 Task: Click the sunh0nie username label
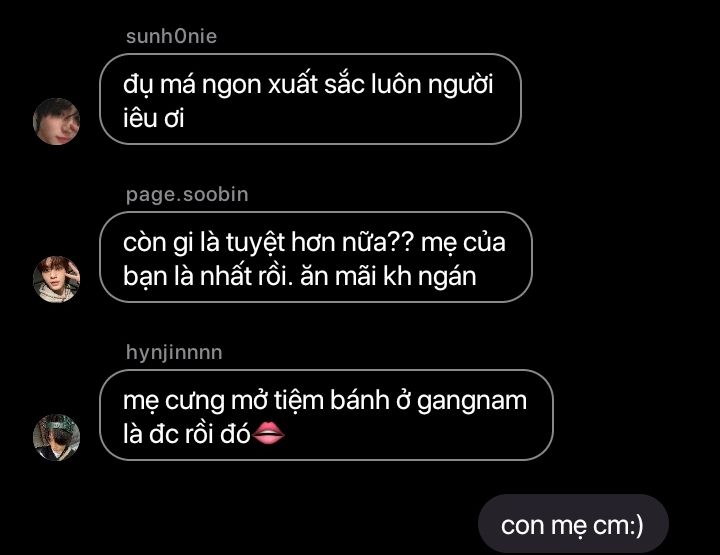171,36
